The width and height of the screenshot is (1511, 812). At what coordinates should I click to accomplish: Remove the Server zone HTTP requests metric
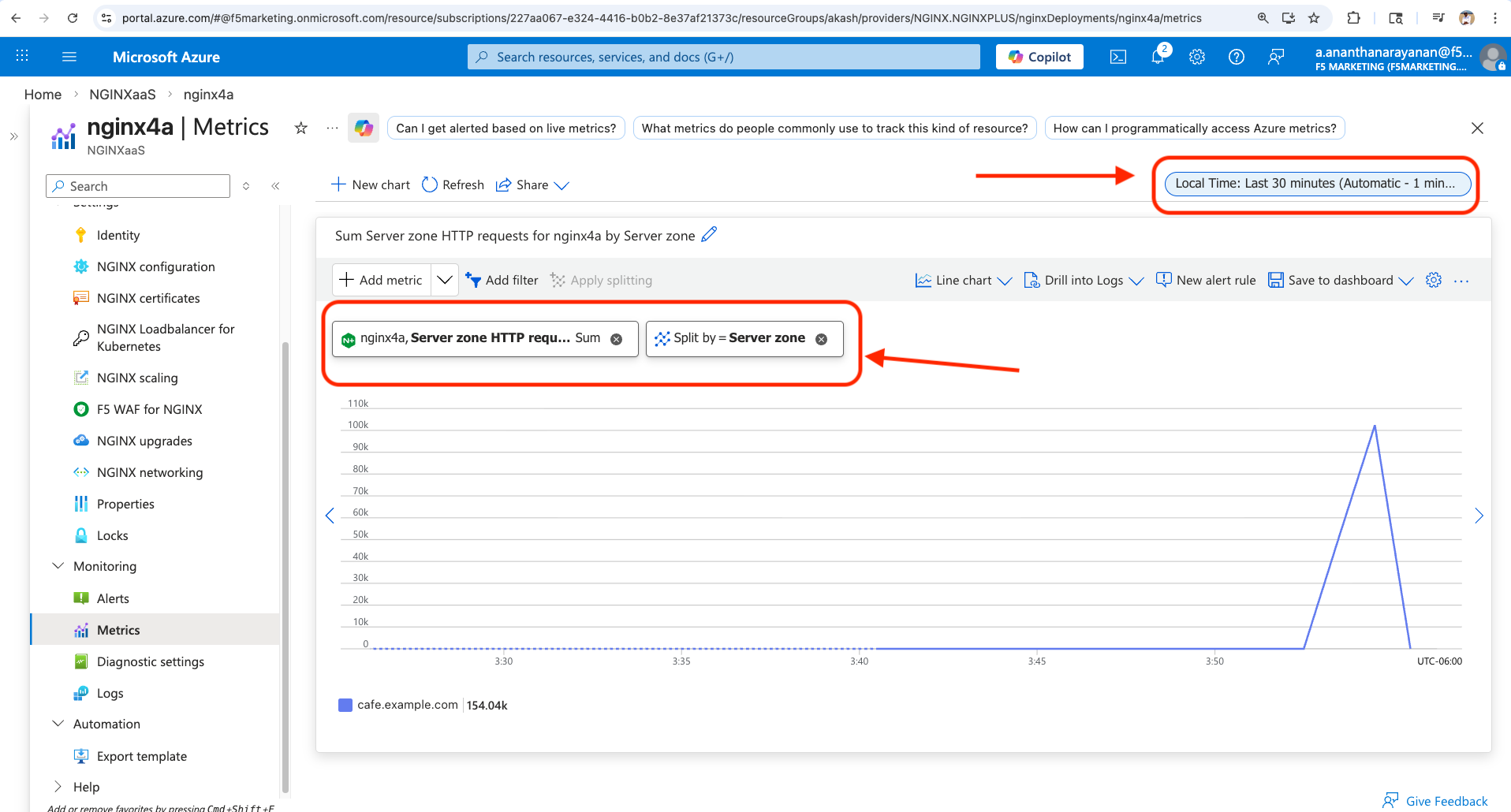coord(617,339)
